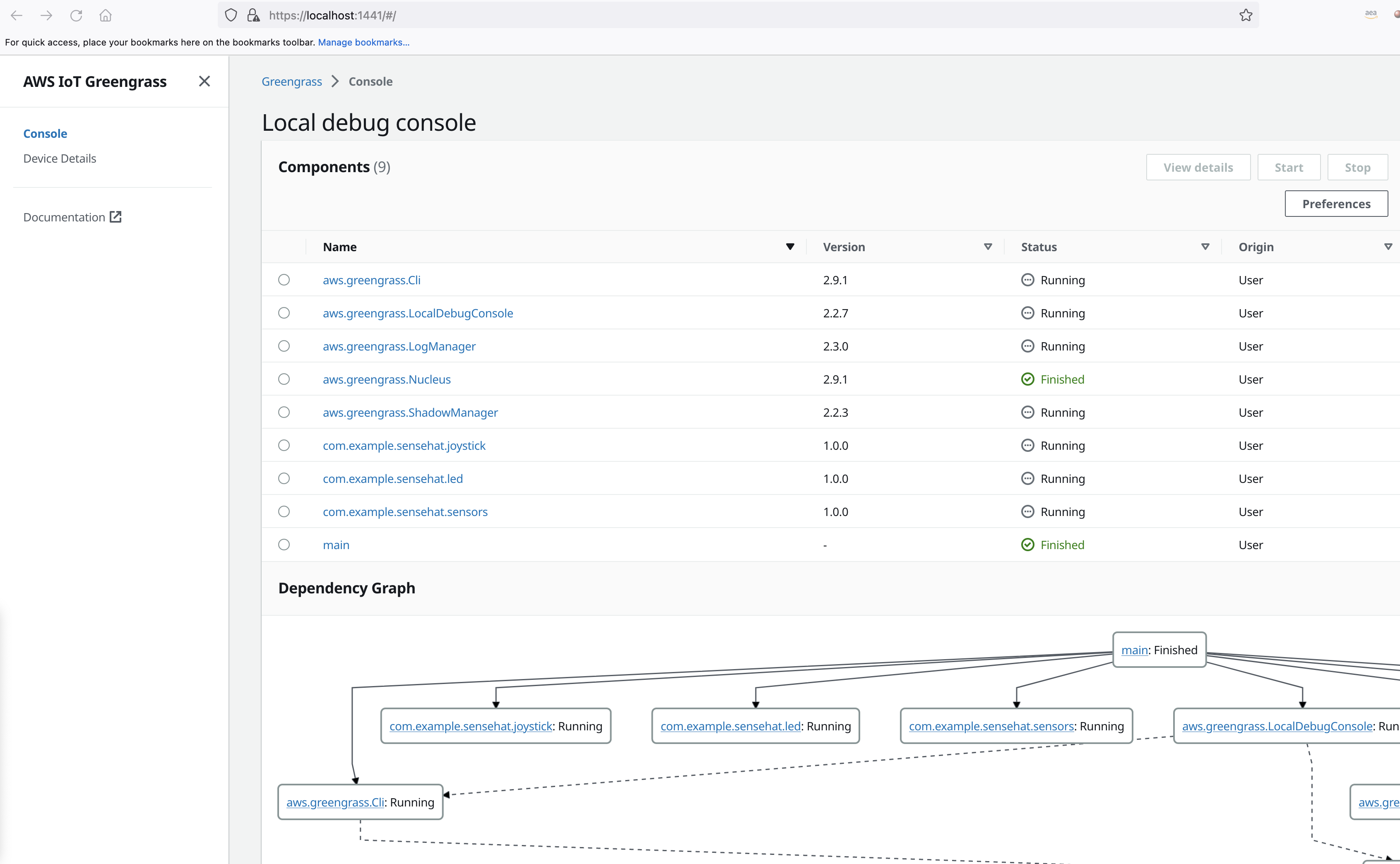
Task: Select Console in the sidebar navigation
Action: coord(45,133)
